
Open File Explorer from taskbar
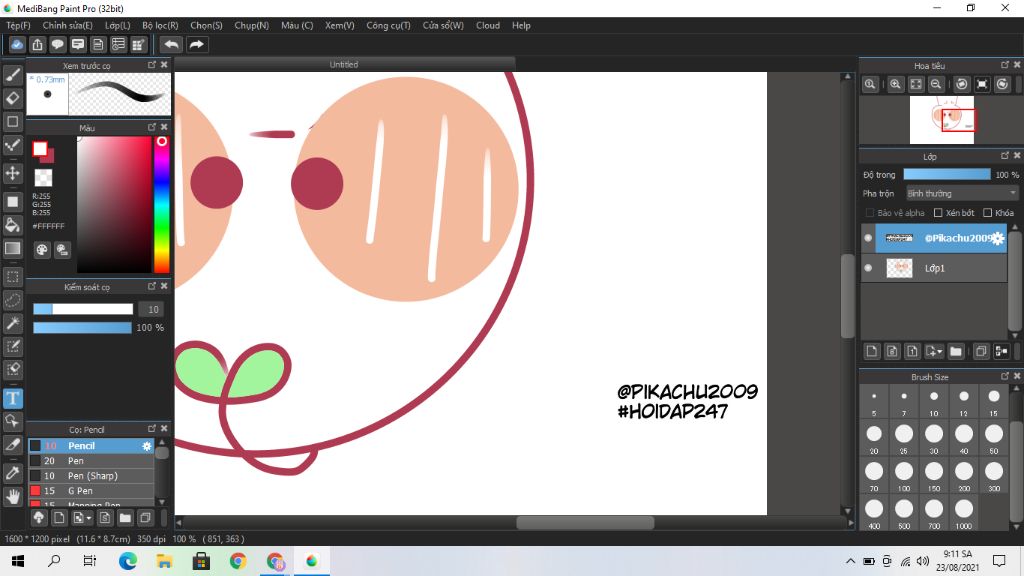164,561
